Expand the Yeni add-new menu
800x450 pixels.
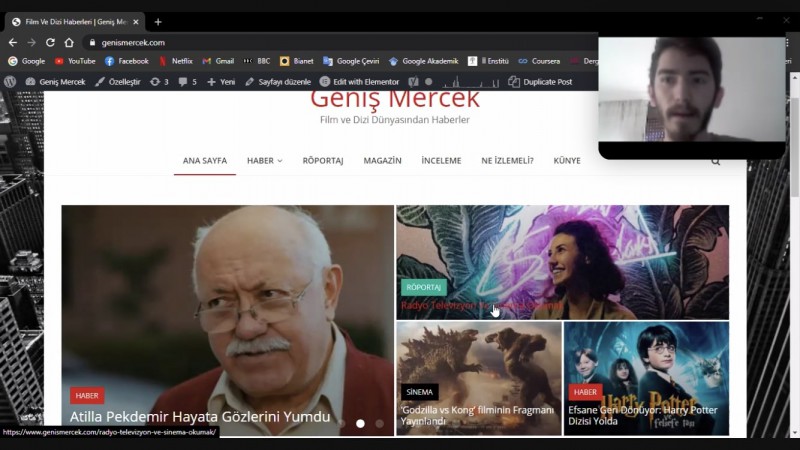[221, 82]
